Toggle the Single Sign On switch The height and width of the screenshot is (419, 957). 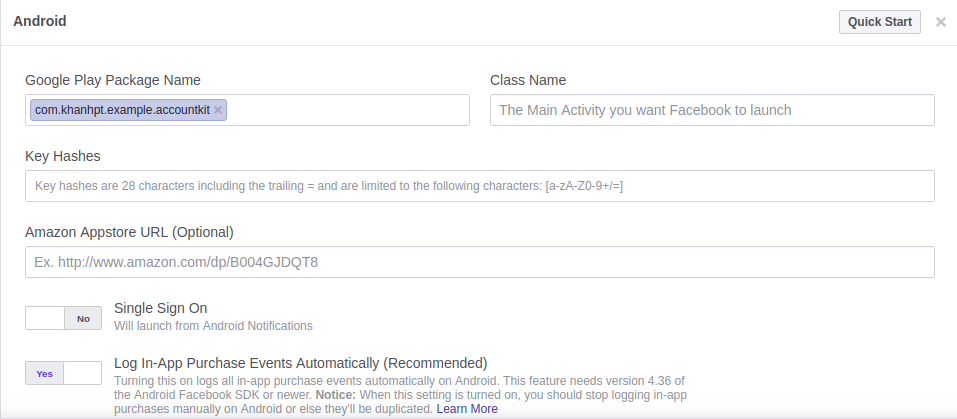[x=64, y=319]
